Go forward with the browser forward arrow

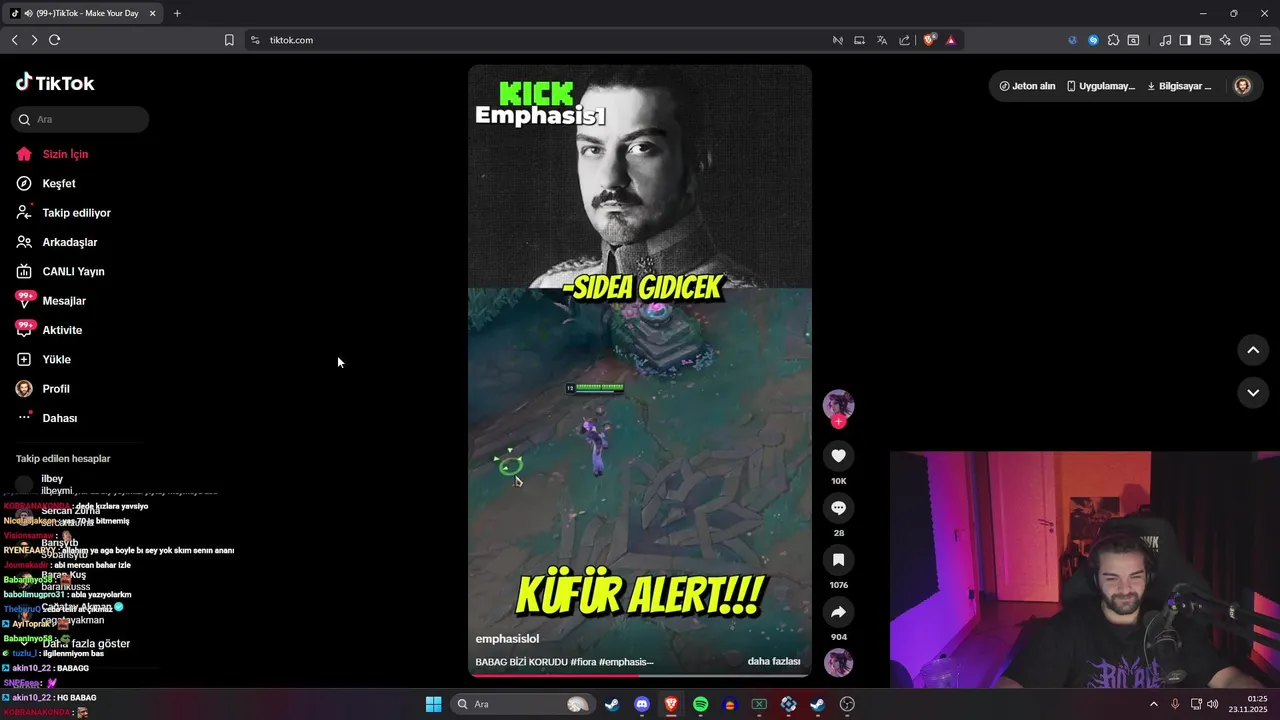tap(34, 40)
